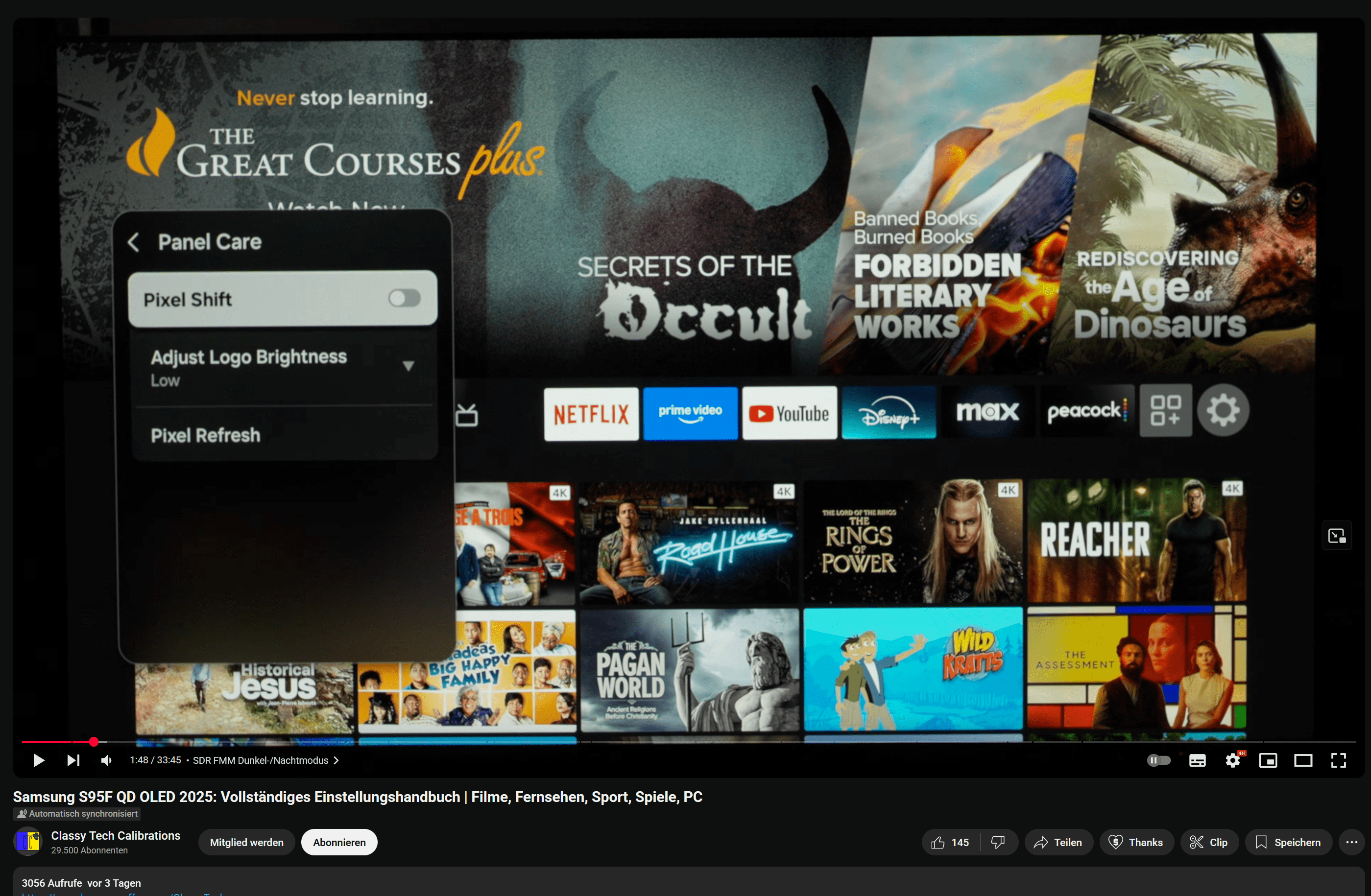The height and width of the screenshot is (896, 1371).
Task: Like the video with 145 likes
Action: pyautogui.click(x=950, y=843)
